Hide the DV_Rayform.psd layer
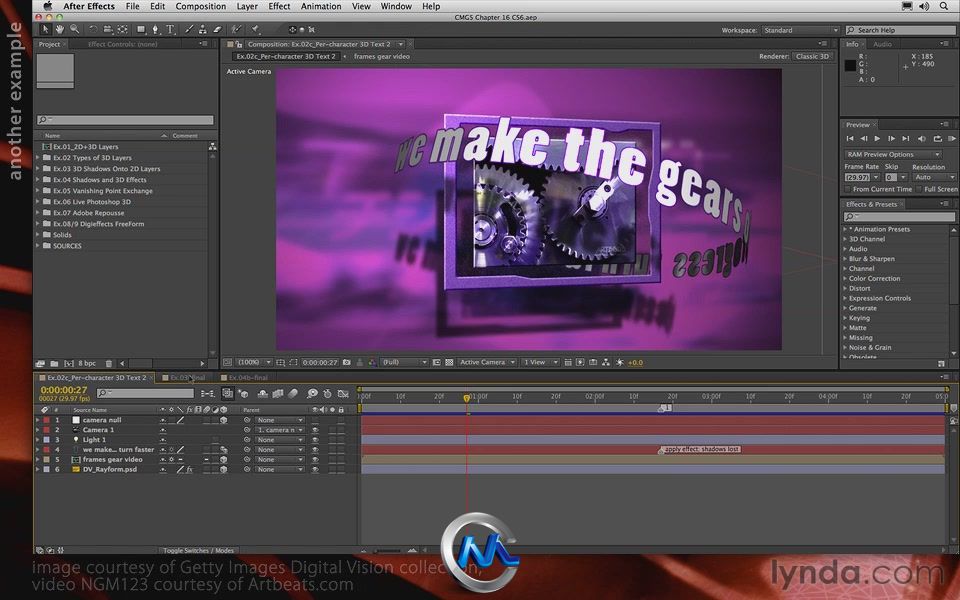 [315, 469]
